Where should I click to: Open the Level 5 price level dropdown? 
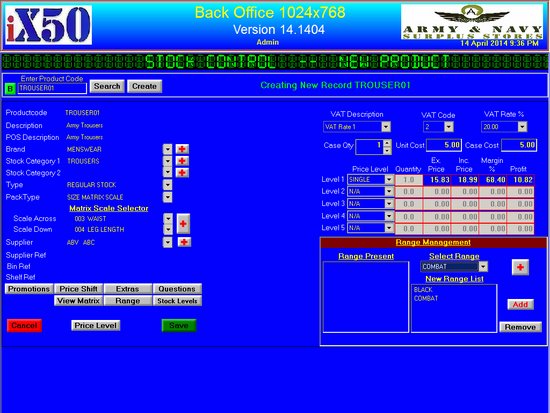point(389,228)
